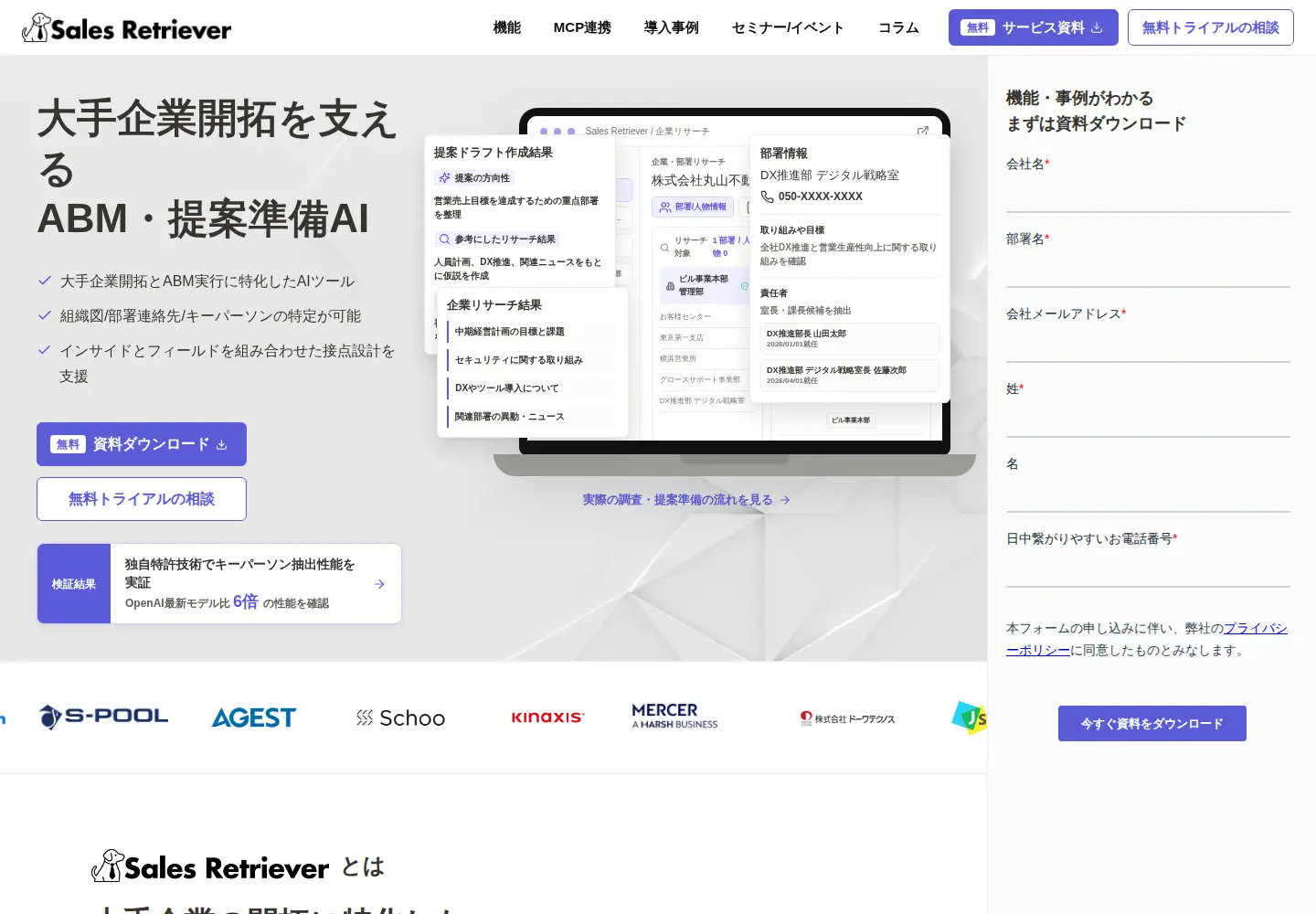
Task: Click the 部署名 input field
Action: click(x=1148, y=270)
